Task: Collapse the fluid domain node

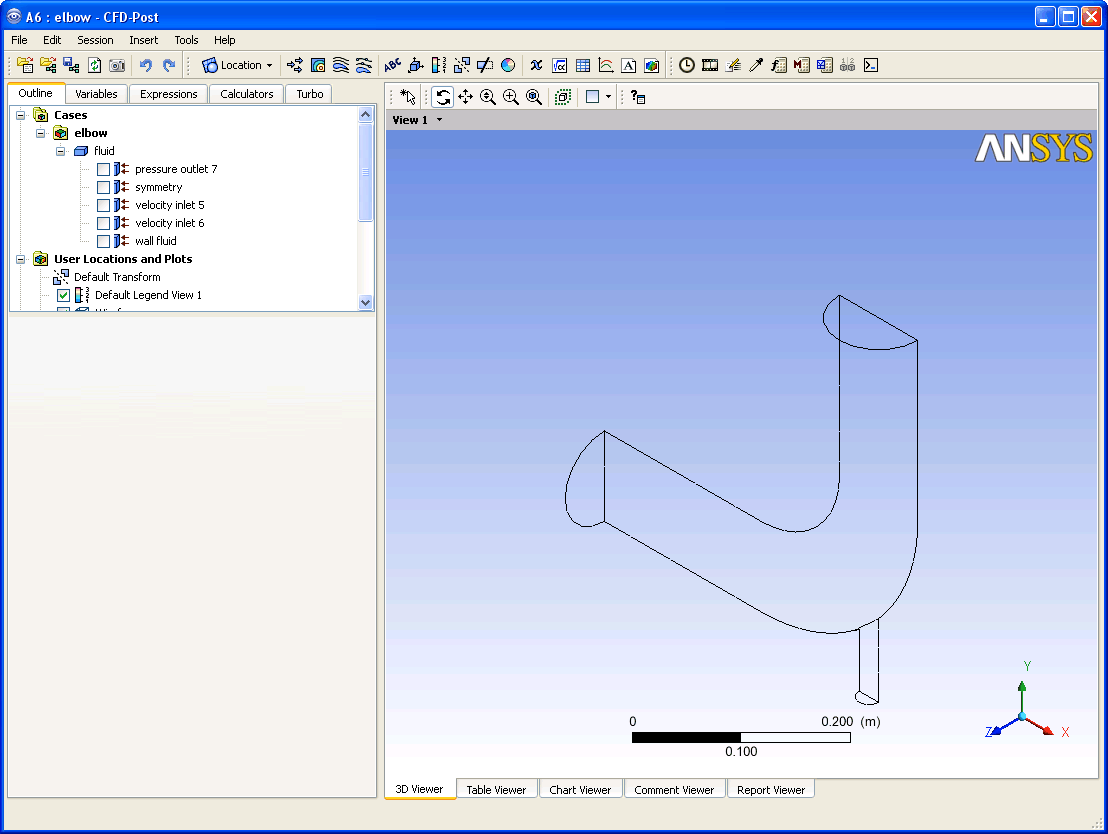Action: click(61, 151)
